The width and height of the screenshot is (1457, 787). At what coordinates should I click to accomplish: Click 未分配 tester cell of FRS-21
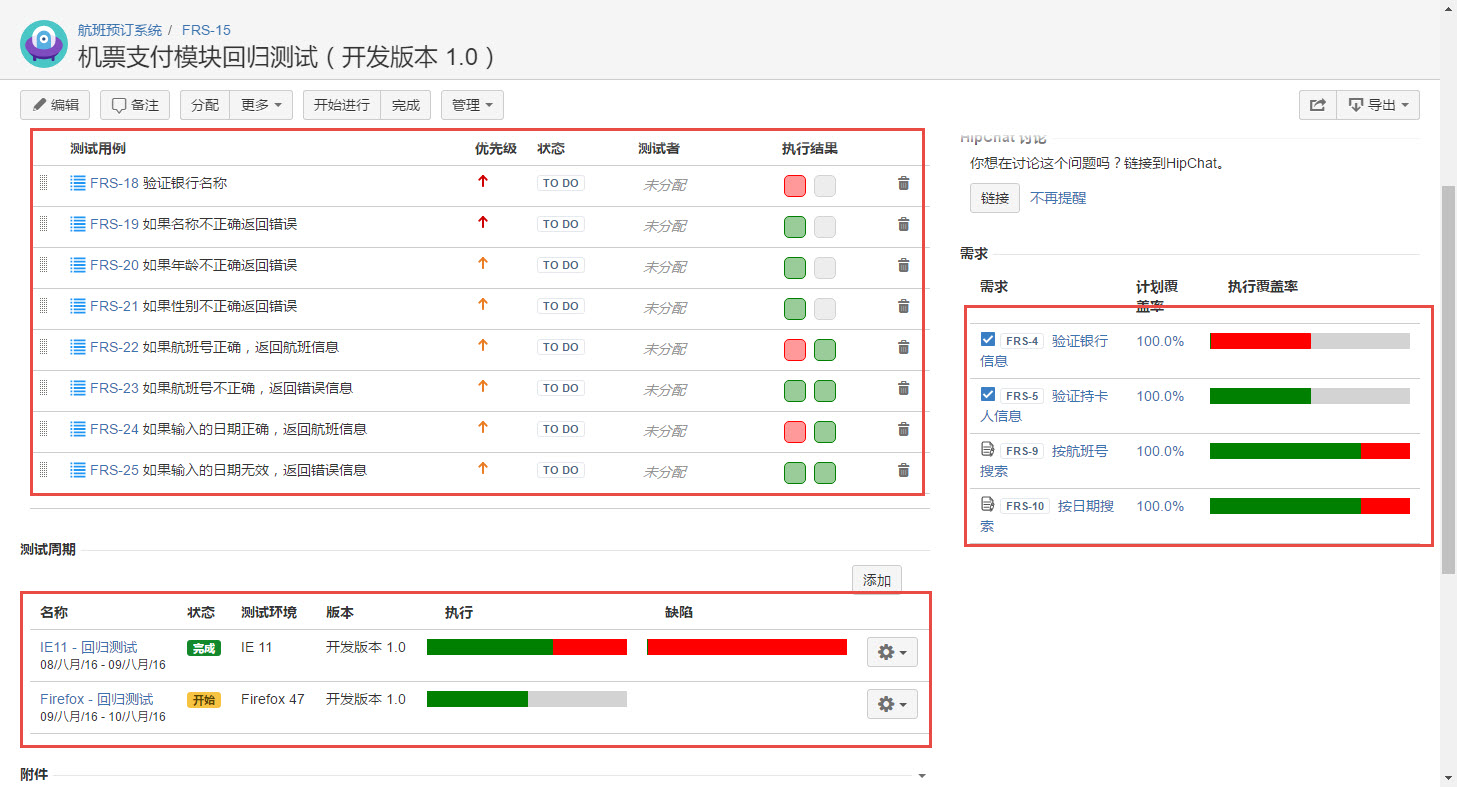665,308
